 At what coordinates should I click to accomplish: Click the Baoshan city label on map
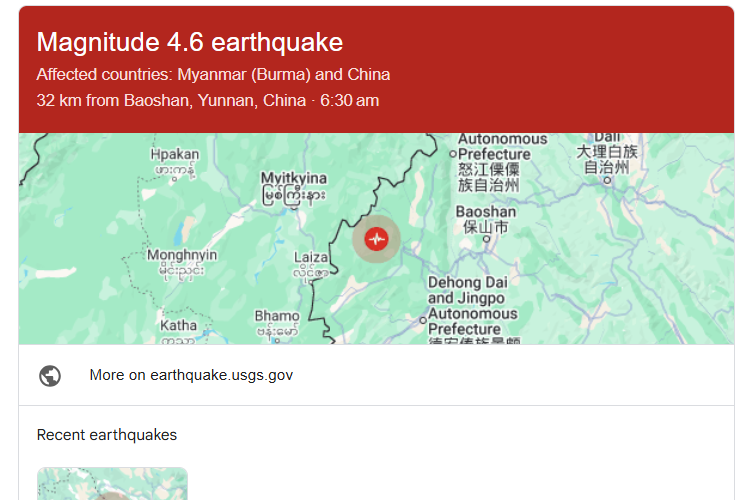click(x=486, y=212)
